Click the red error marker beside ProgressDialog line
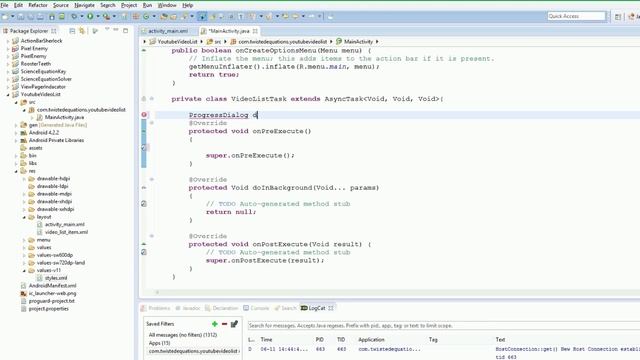The height and width of the screenshot is (360, 640). click(x=144, y=115)
